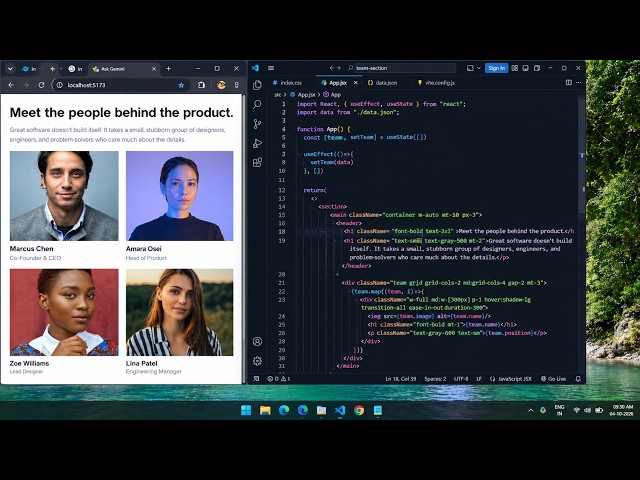
Task: Click the VS Code hamburger menu
Action: pos(271,68)
